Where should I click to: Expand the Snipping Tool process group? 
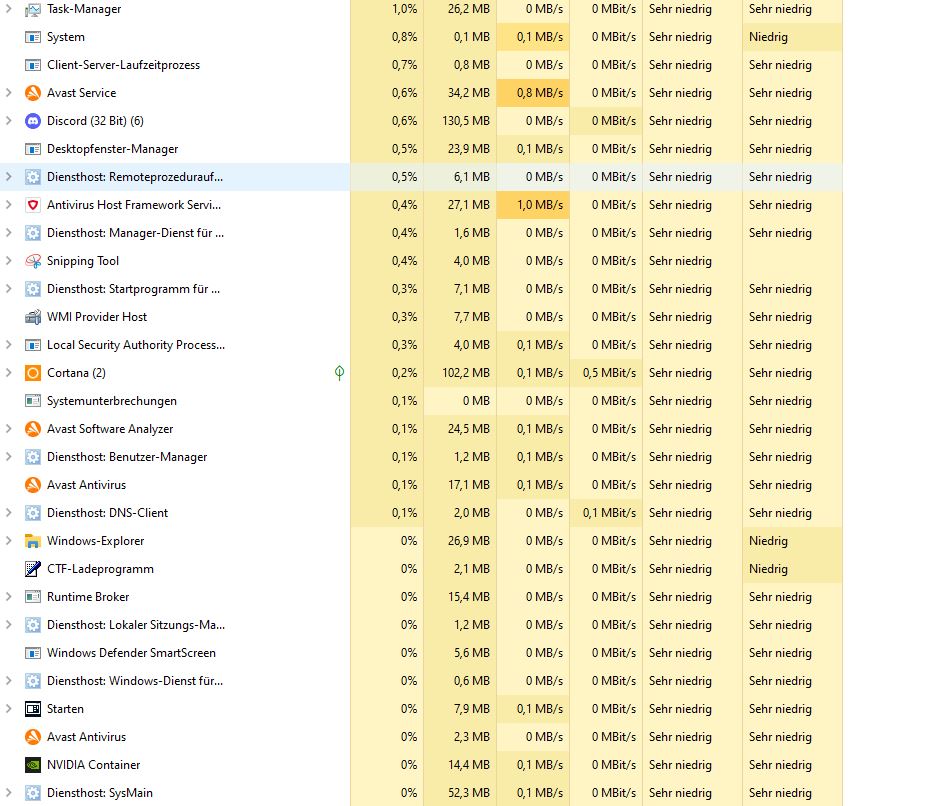[x=8, y=261]
